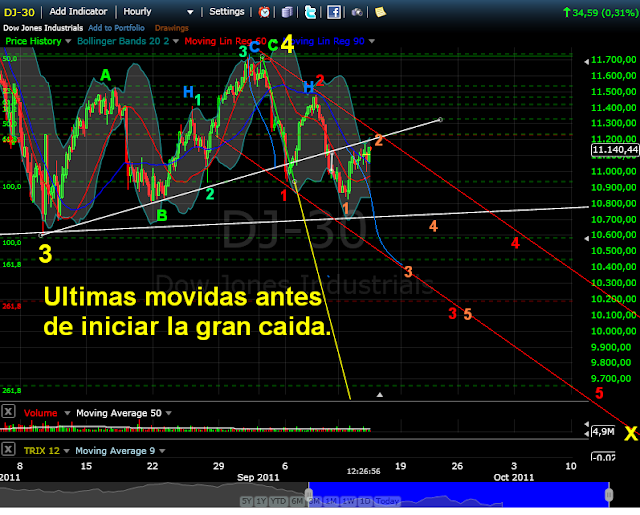Close the Volume indicator panel
Screen dimensions: 640x515
click(x=8, y=411)
